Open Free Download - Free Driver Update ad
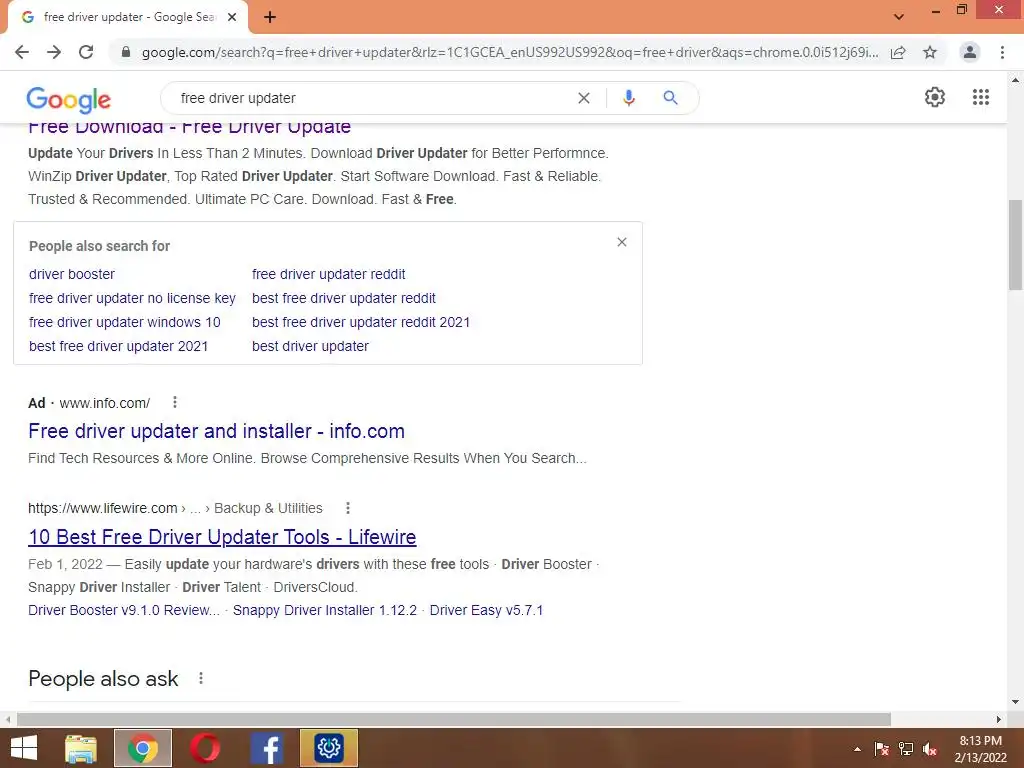The image size is (1024, 768). [x=189, y=128]
